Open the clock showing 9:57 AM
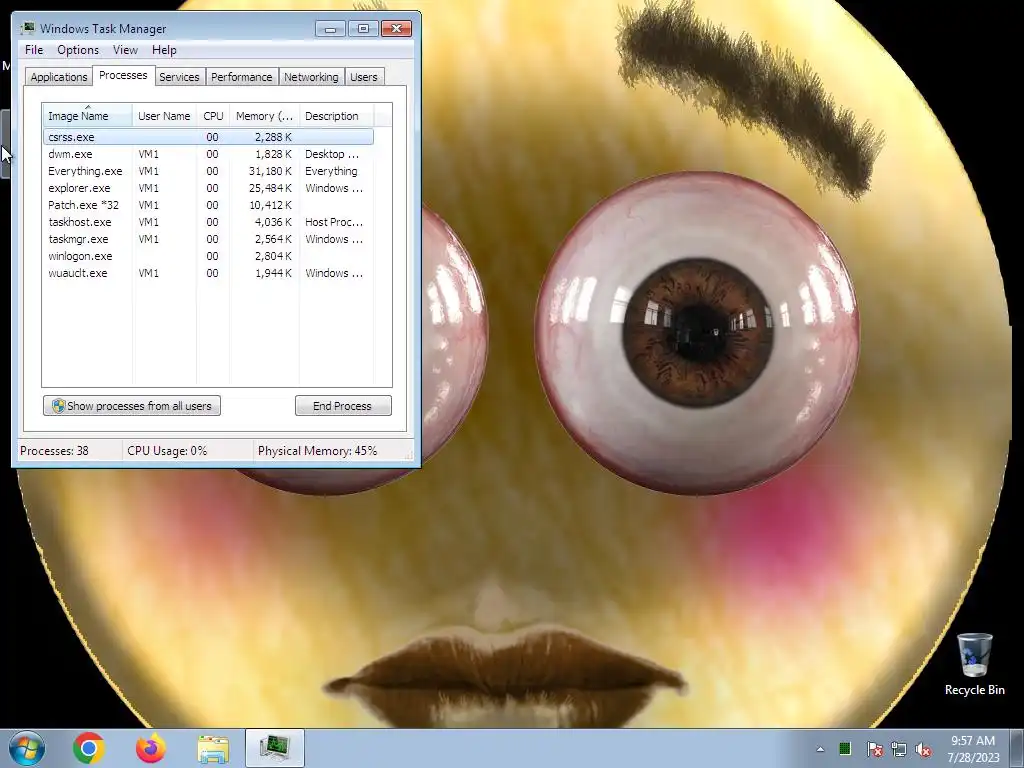Viewport: 1024px width, 768px height. tap(973, 748)
